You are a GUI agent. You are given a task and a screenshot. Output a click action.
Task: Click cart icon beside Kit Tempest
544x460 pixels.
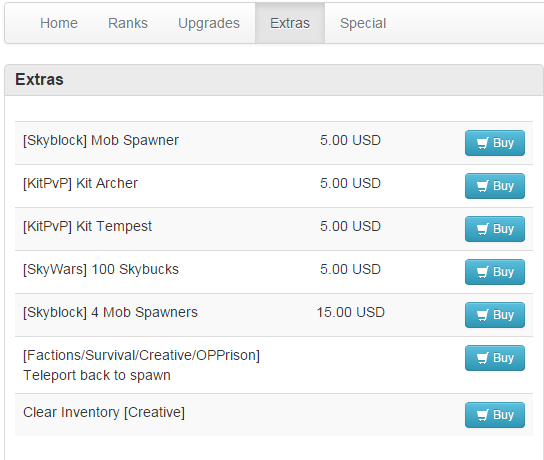click(483, 229)
